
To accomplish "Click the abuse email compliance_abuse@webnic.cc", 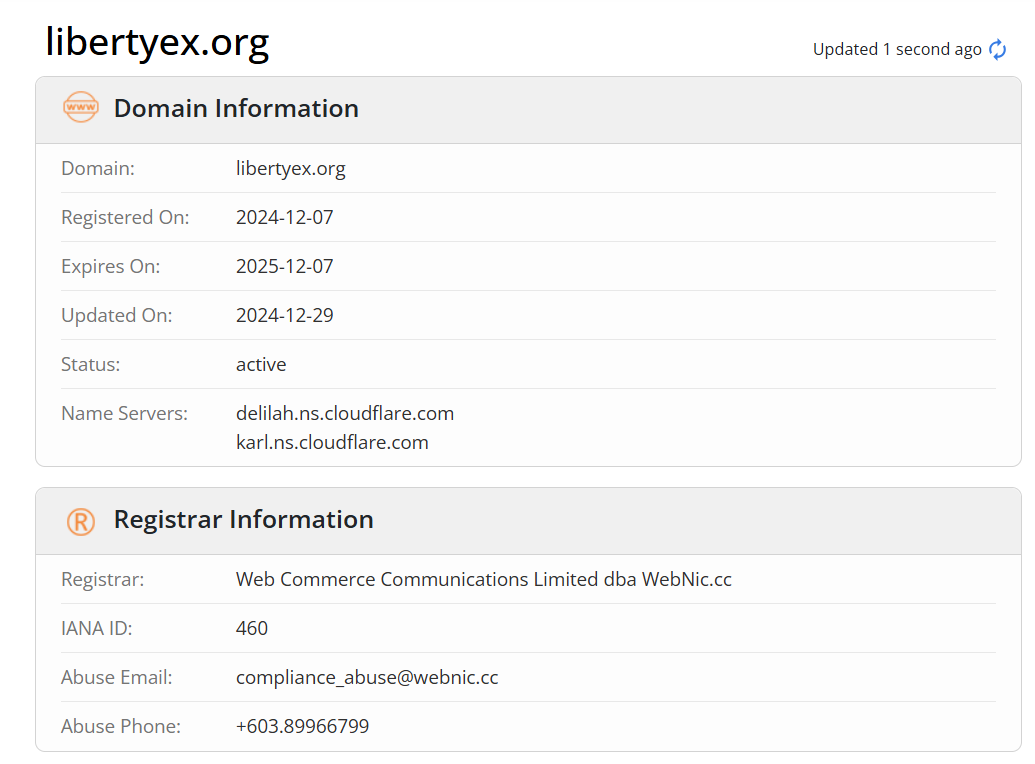I will pyautogui.click(x=367, y=677).
